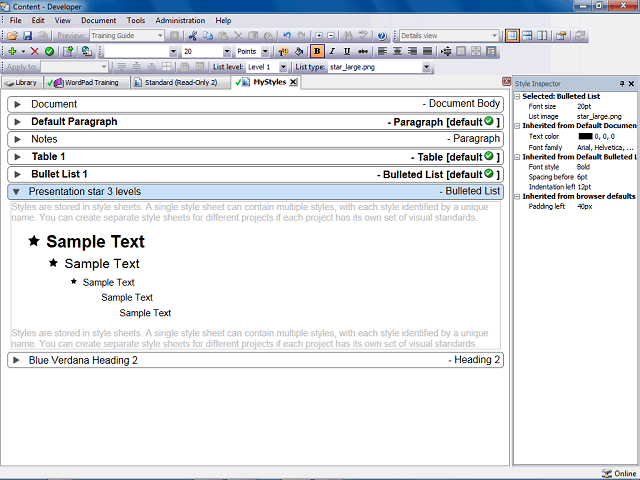
Task: Toggle underline formatting
Action: tap(347, 51)
